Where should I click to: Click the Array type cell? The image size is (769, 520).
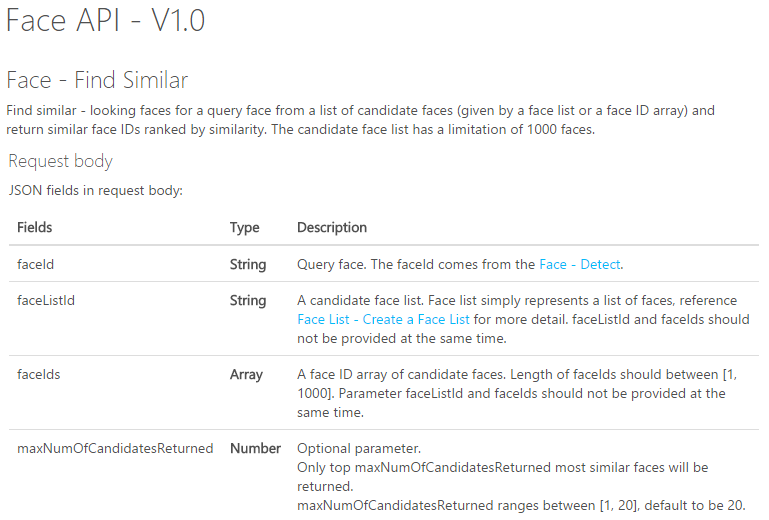coord(246,374)
